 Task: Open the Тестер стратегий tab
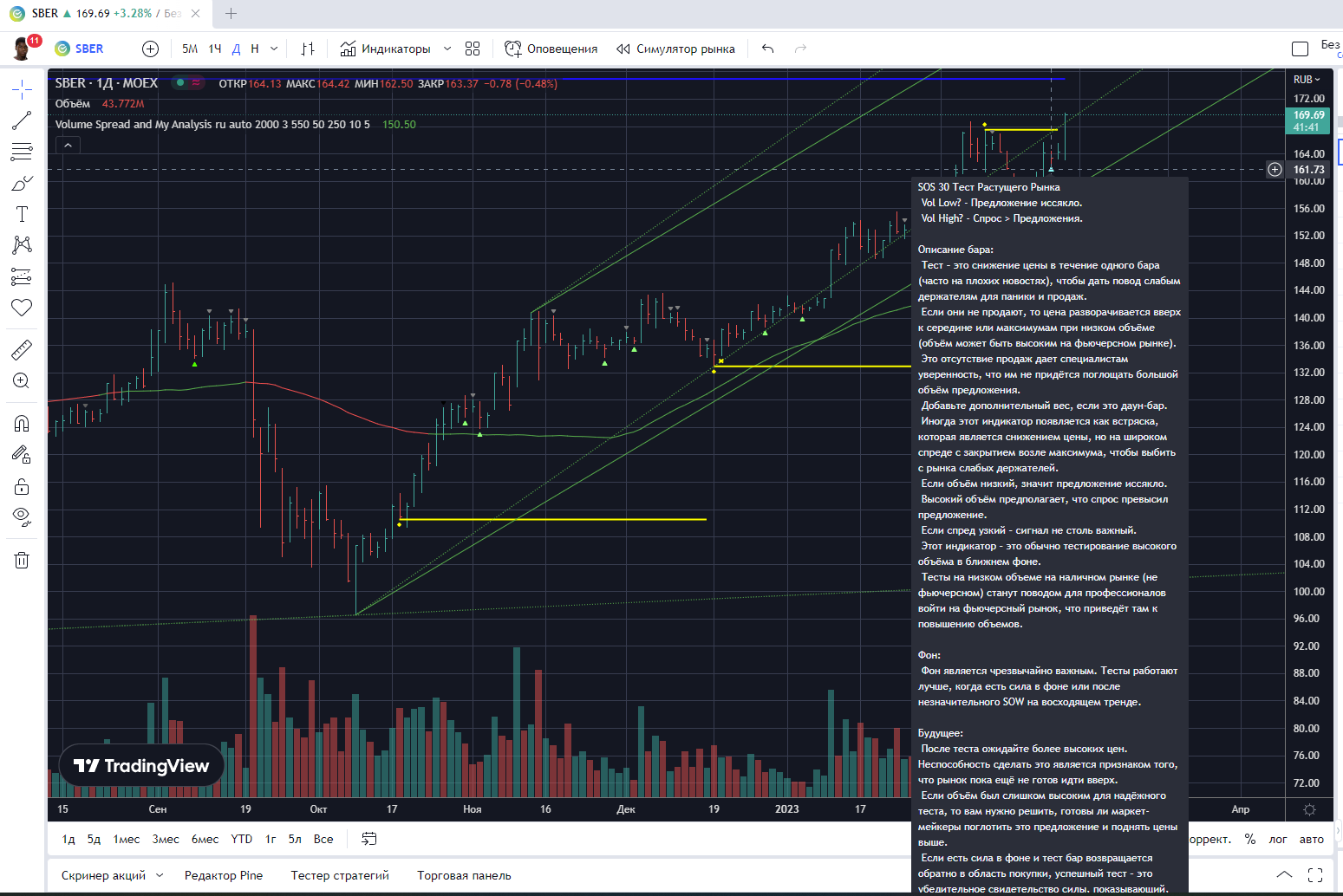[340, 875]
